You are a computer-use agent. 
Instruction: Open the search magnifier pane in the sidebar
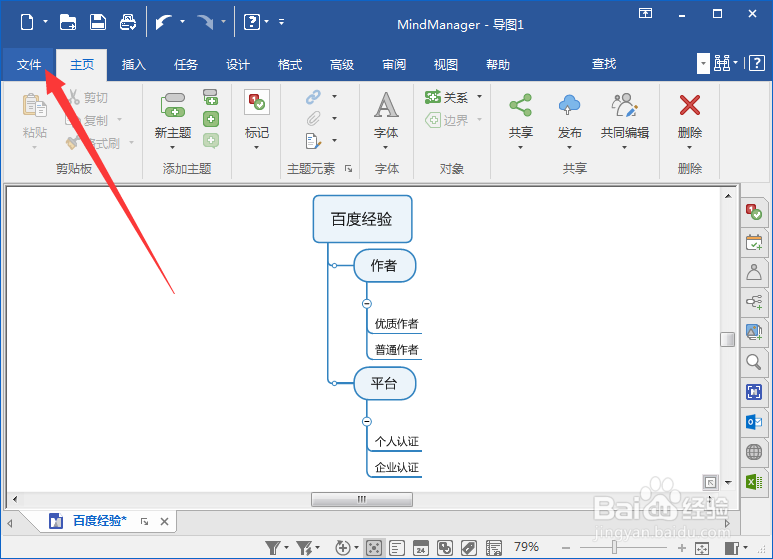pos(753,362)
